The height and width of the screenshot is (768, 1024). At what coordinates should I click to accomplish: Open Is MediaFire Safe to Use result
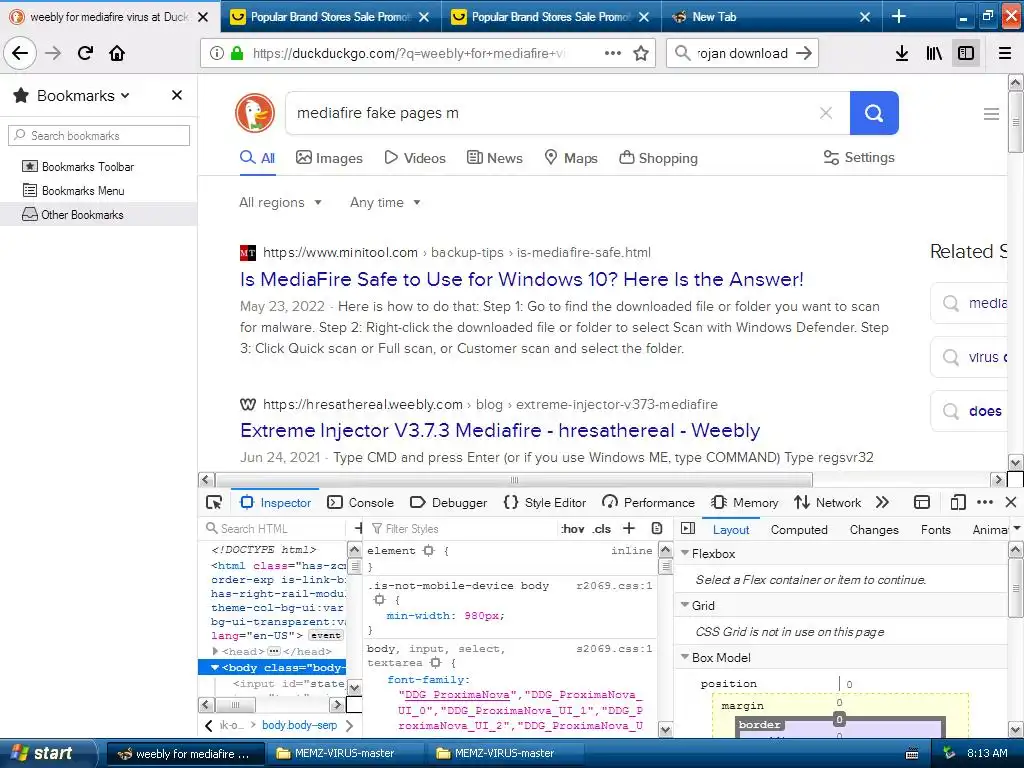[522, 280]
